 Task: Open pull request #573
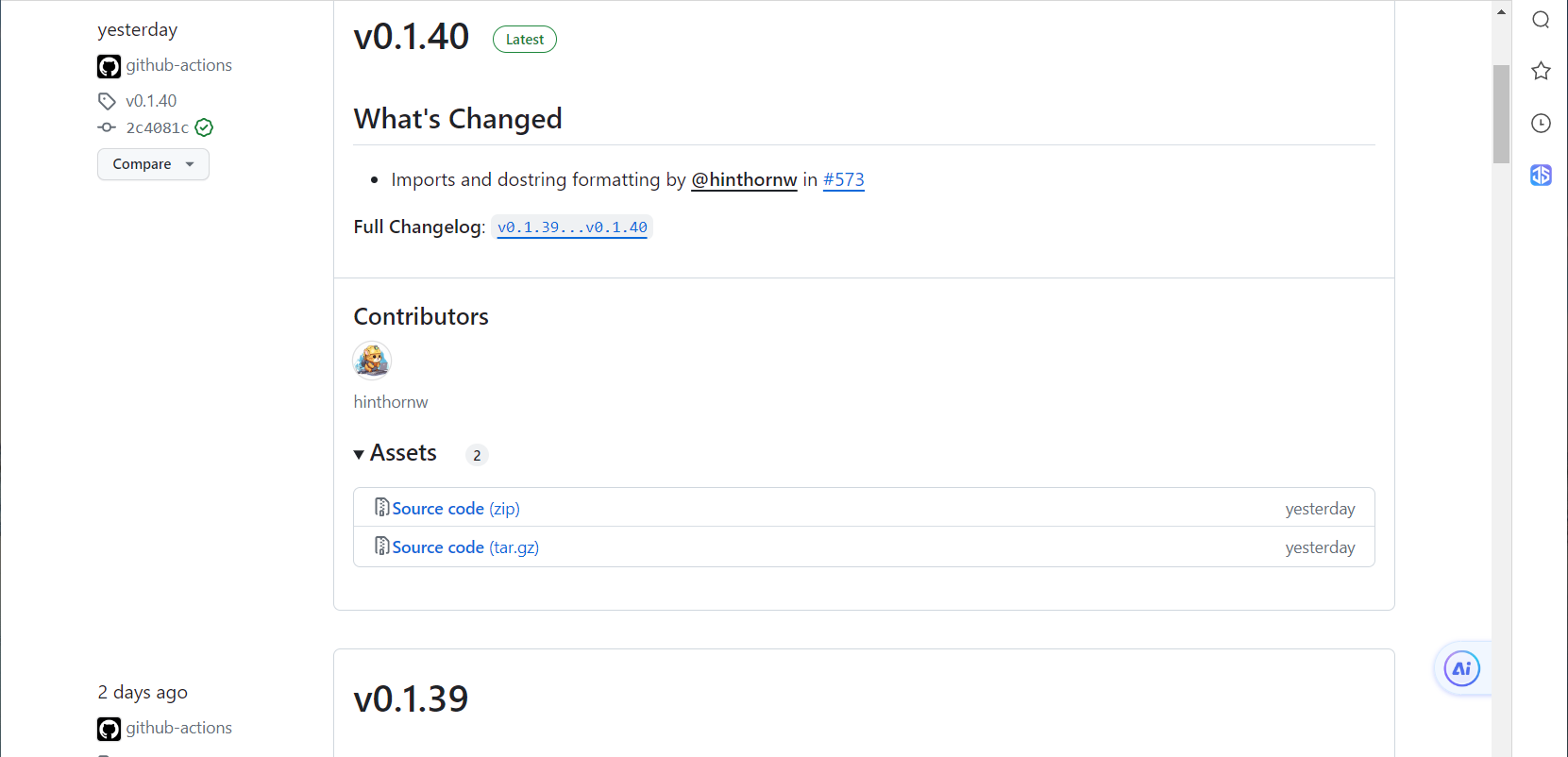(843, 179)
